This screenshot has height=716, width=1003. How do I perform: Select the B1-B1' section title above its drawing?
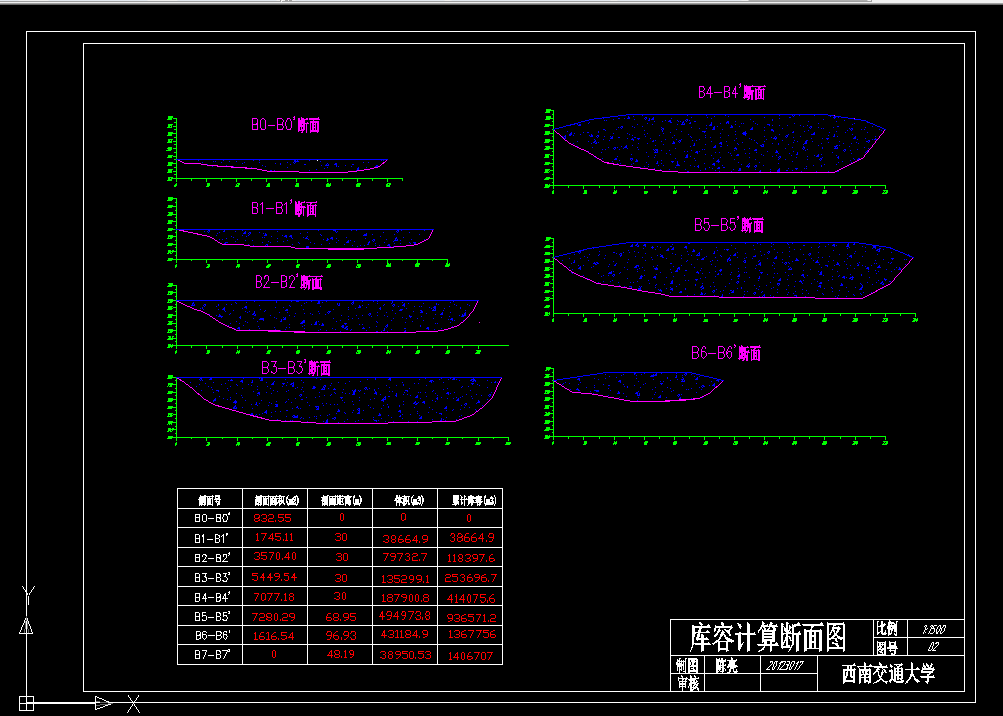284,209
